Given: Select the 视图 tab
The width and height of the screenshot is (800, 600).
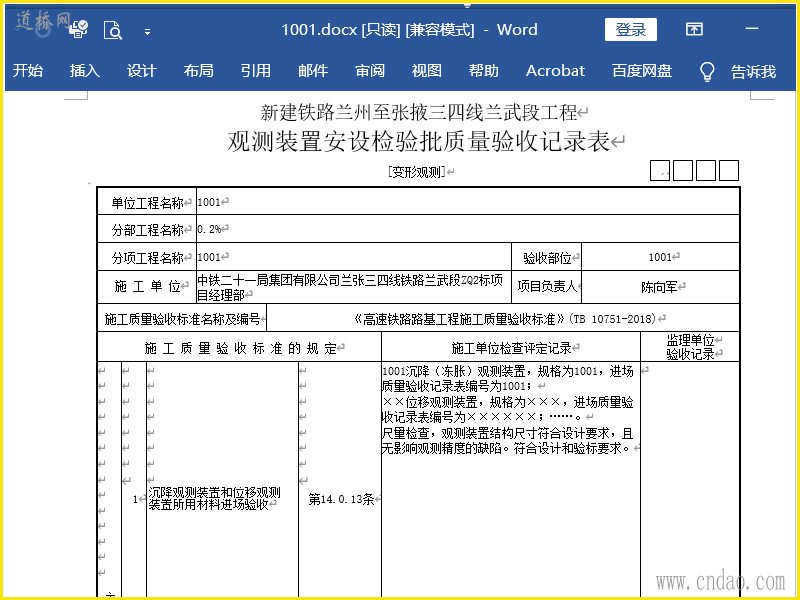Looking at the screenshot, I should pos(427,70).
